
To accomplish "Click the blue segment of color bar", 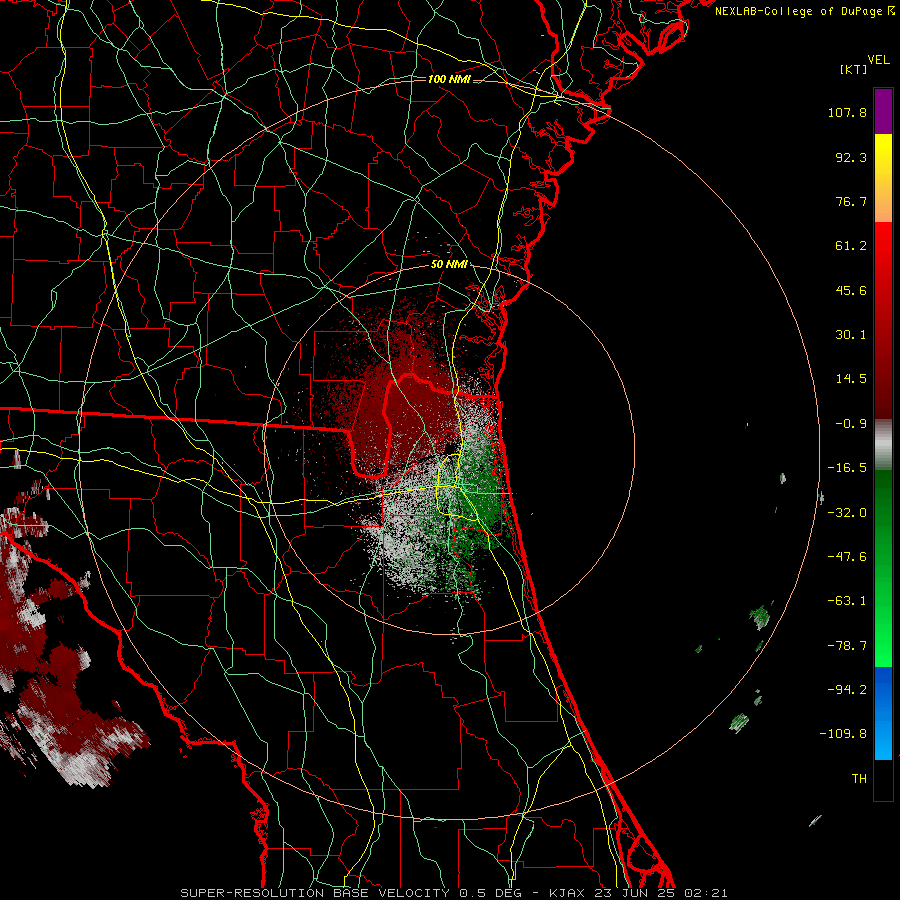I will pyautogui.click(x=883, y=713).
